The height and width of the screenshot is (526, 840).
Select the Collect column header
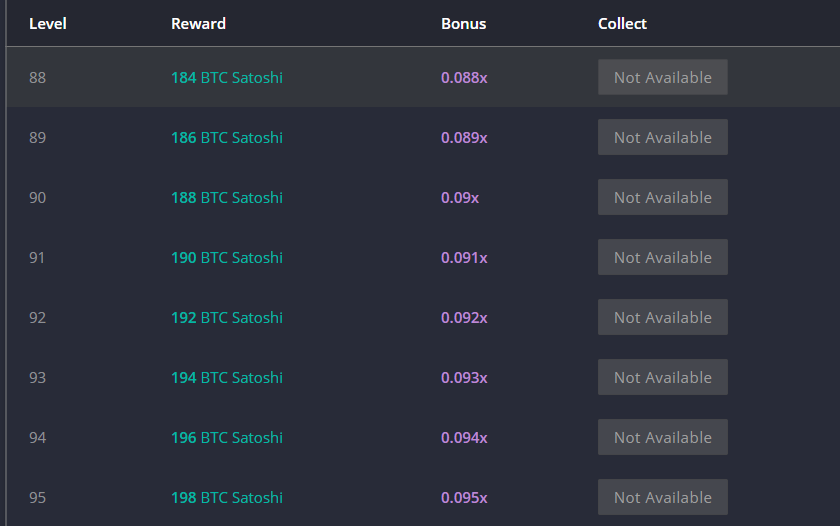622,24
